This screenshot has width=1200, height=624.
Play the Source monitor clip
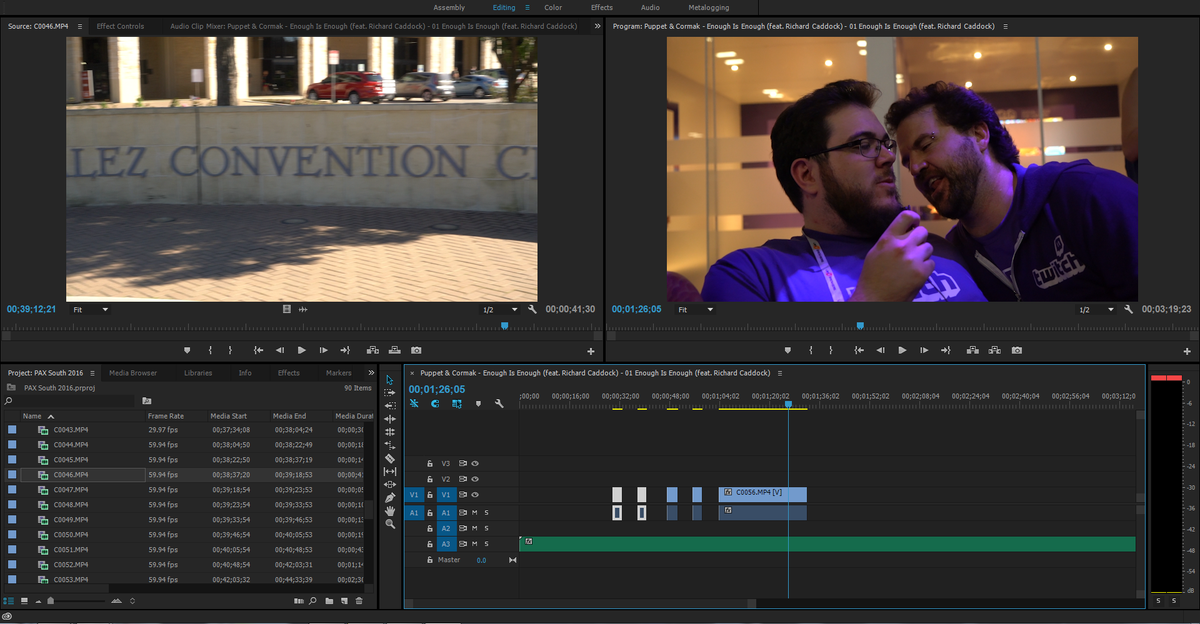(x=301, y=350)
